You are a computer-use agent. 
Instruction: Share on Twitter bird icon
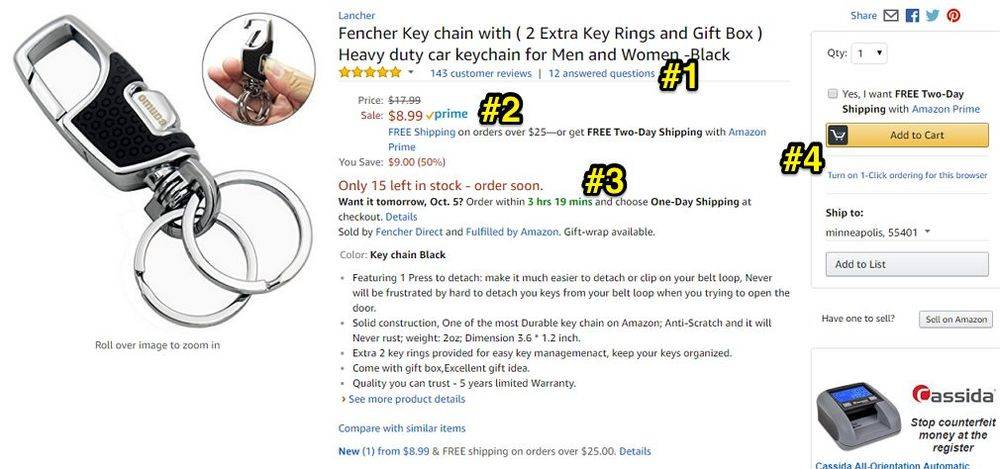pyautogui.click(x=932, y=15)
